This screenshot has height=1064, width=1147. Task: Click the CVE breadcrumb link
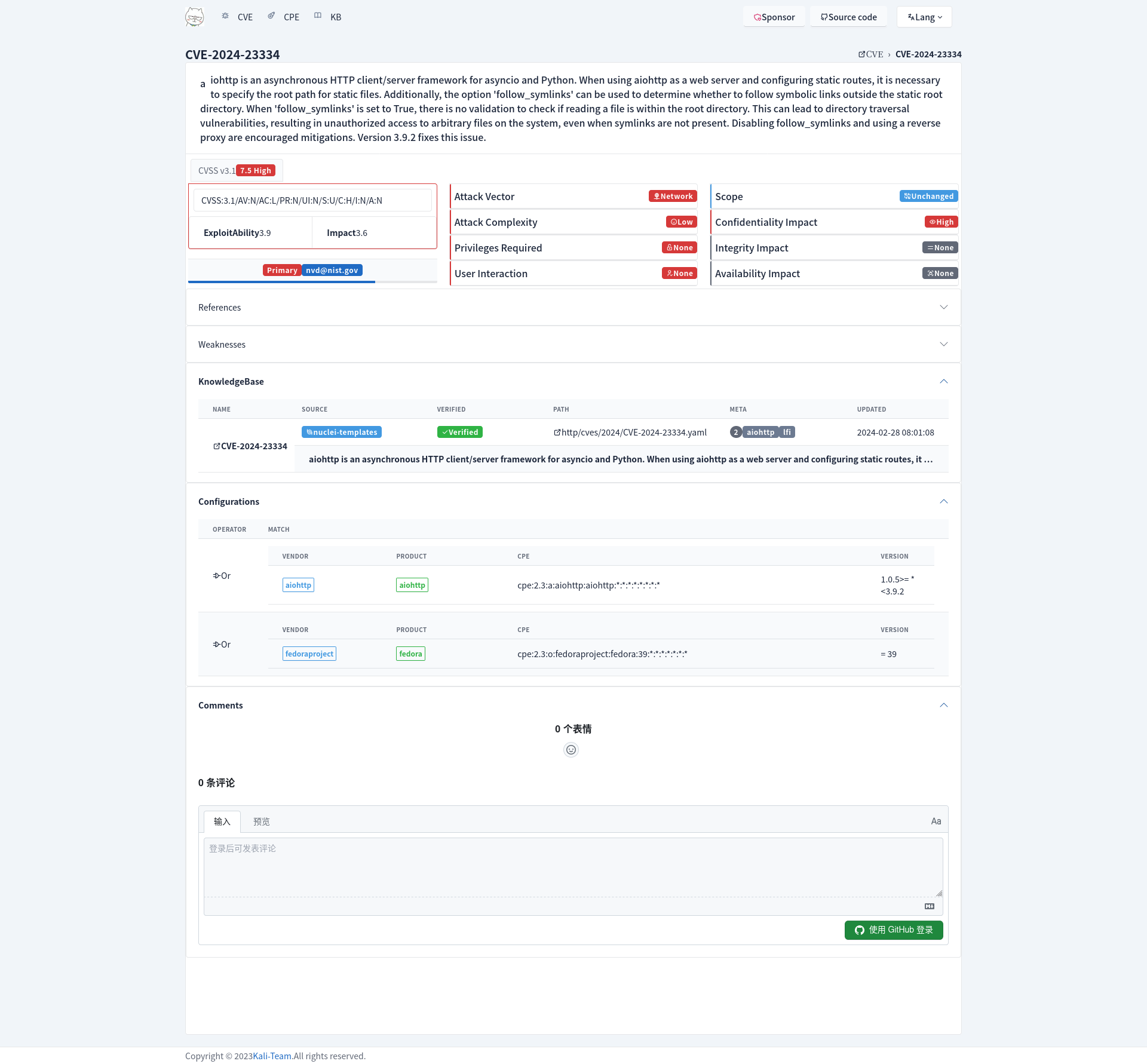point(871,54)
